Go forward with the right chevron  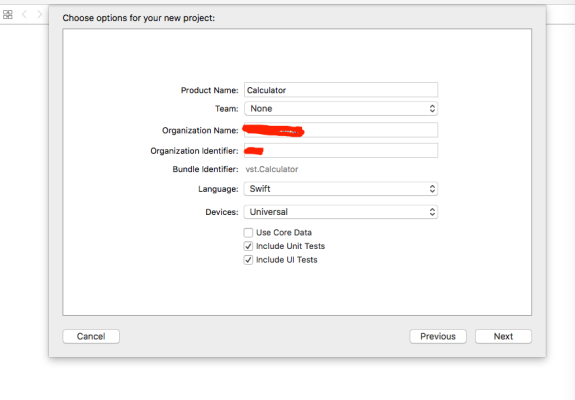coord(40,15)
